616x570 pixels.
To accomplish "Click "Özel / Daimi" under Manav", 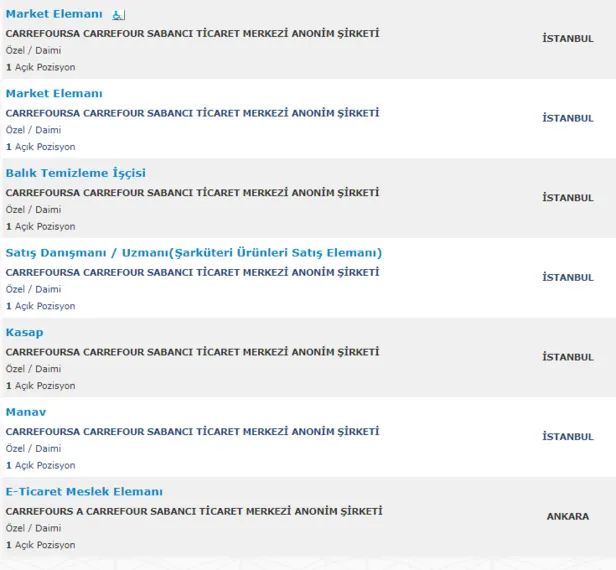I will coord(33,449).
